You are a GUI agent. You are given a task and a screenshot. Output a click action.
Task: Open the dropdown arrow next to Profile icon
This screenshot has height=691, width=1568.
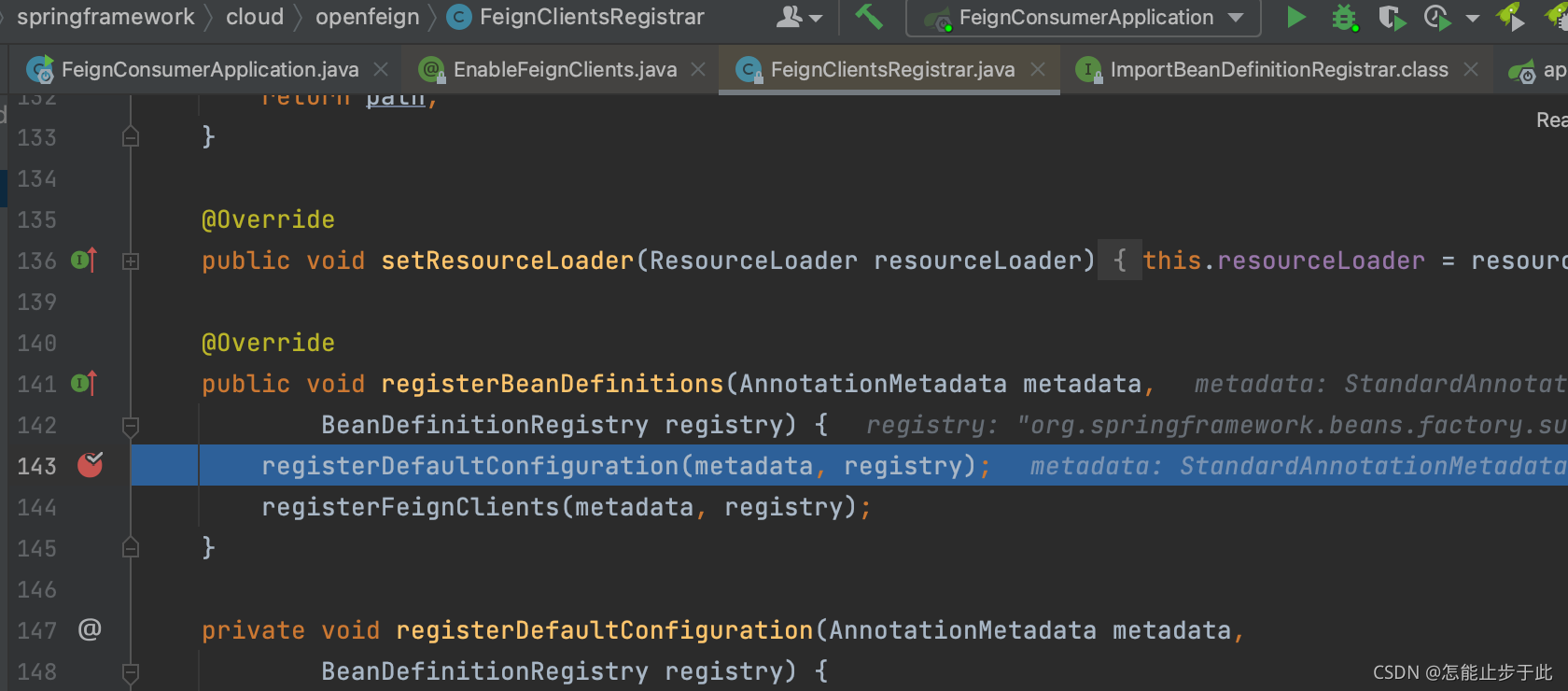point(1473,19)
